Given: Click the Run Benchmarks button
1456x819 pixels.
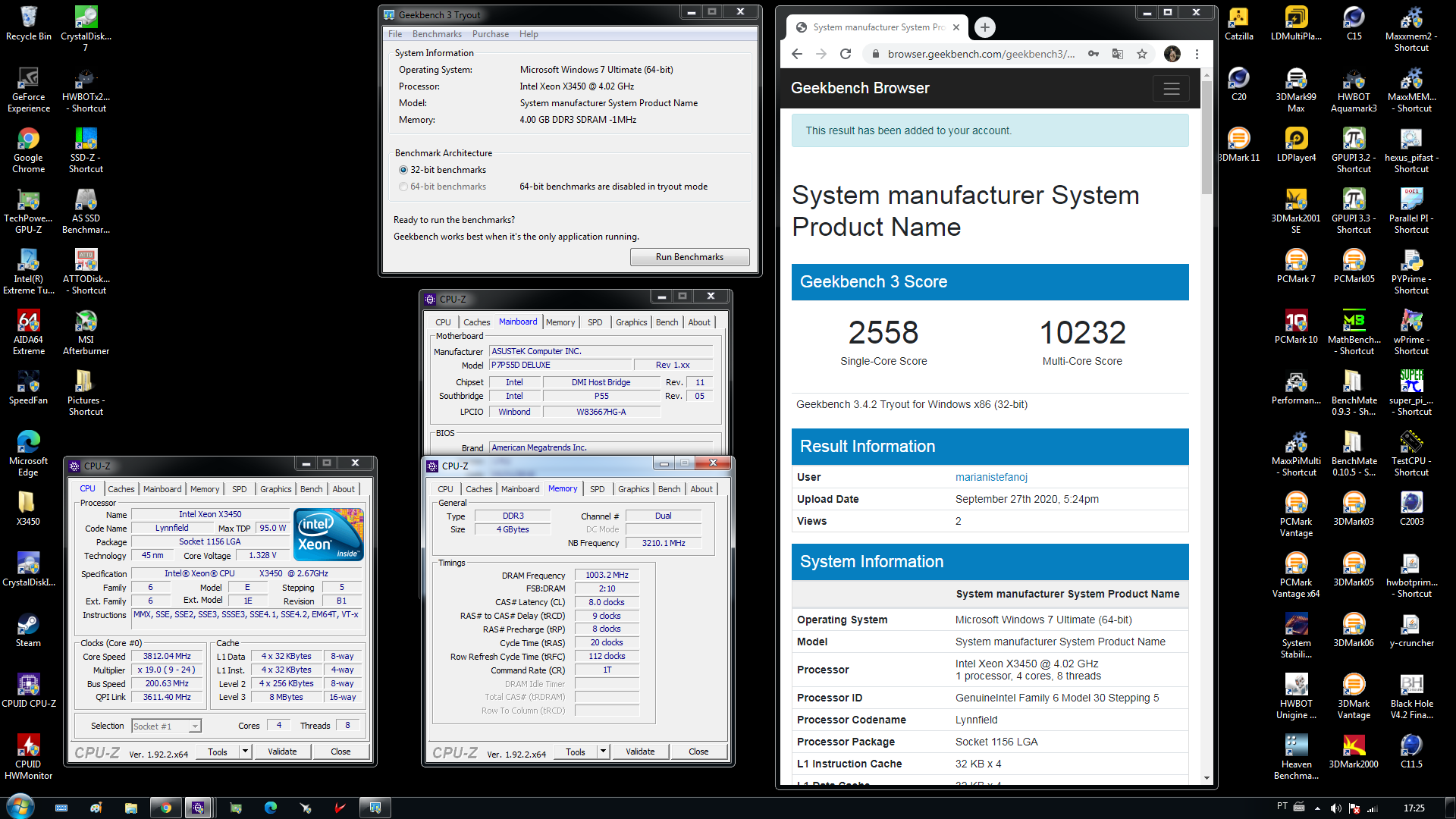Looking at the screenshot, I should (x=689, y=257).
